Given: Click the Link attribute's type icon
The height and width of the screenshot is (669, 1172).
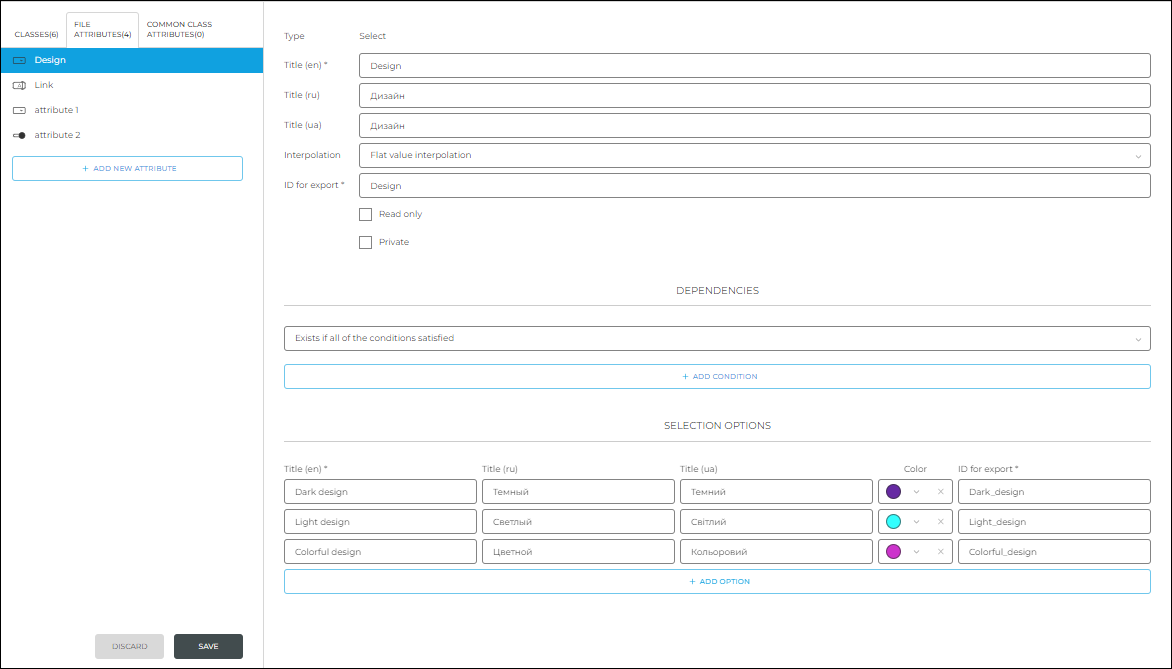Looking at the screenshot, I should click(x=20, y=85).
